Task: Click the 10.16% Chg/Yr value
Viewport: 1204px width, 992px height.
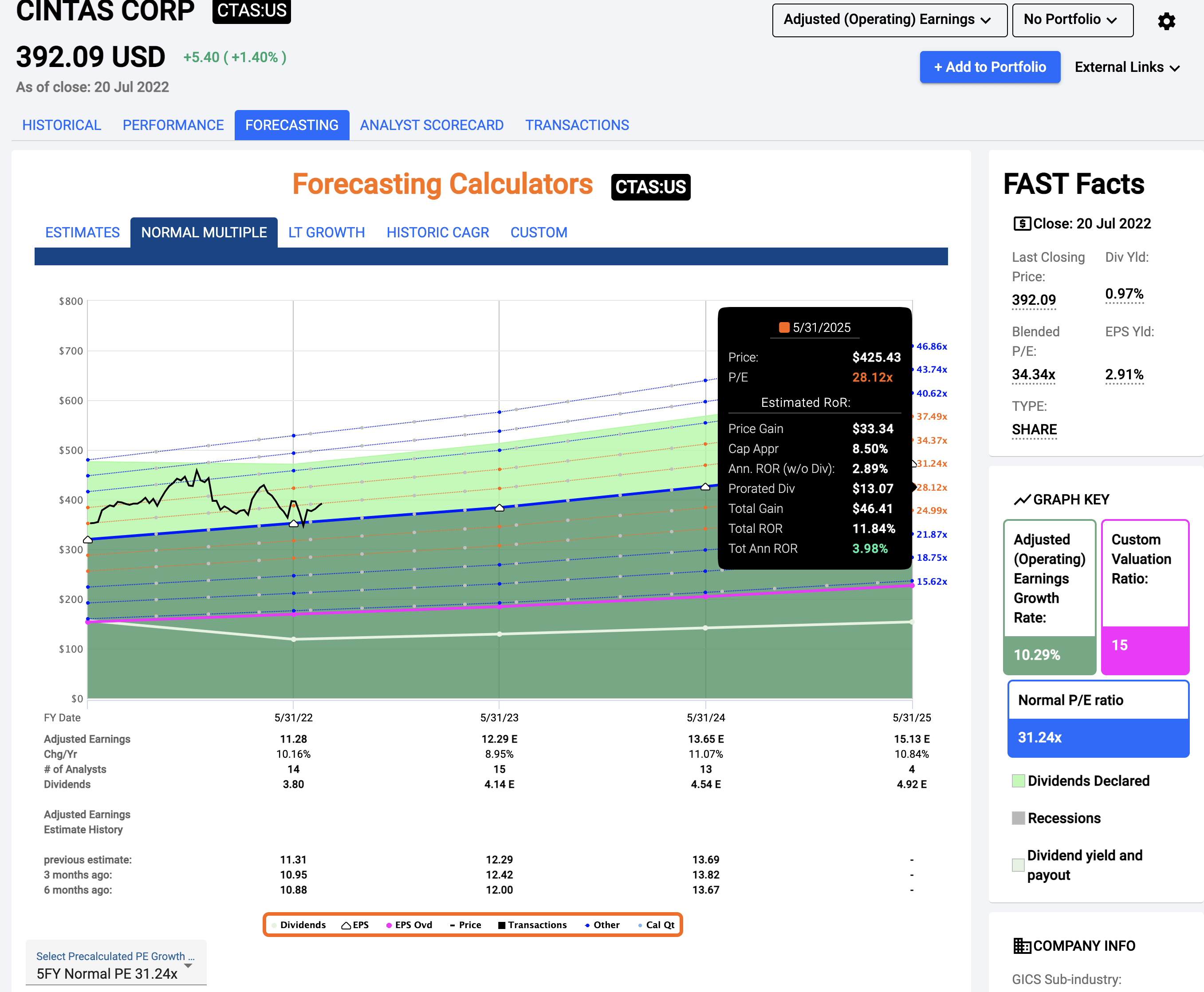Action: (x=293, y=754)
